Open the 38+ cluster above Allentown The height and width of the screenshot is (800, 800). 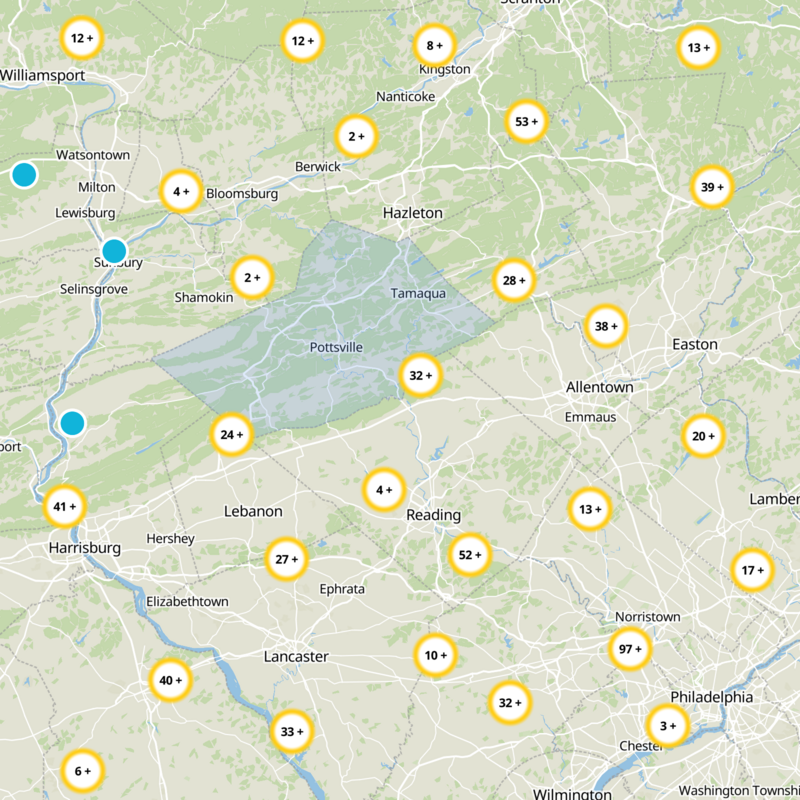(x=604, y=326)
